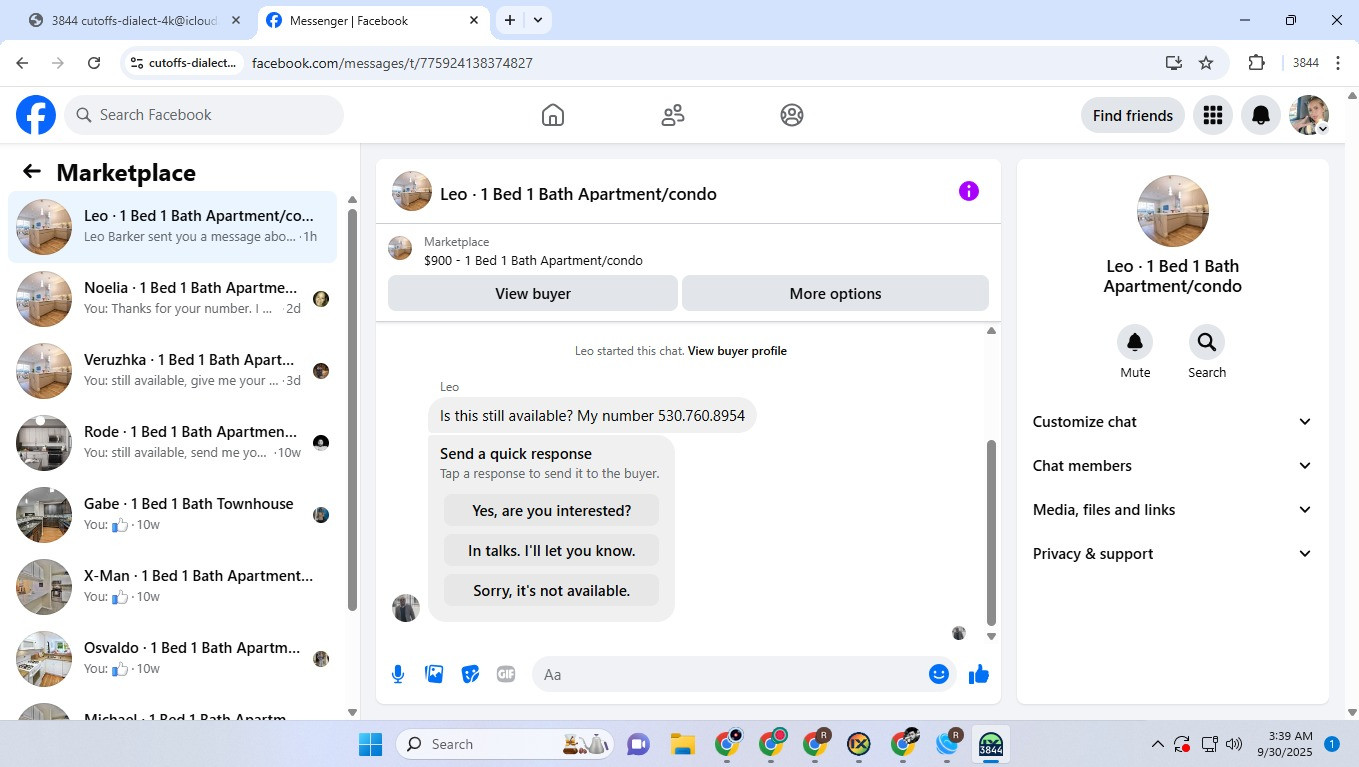
Task: Expand the Privacy & support section
Action: (1172, 554)
